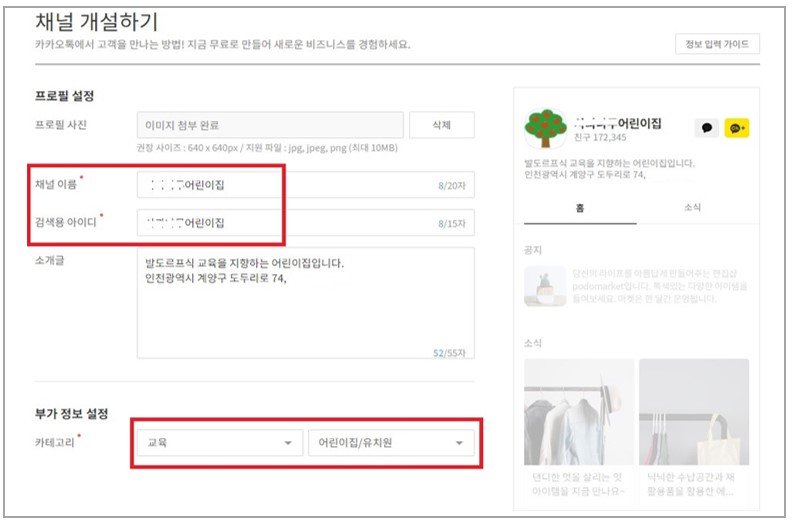Screen dimensions: 792x526
Task: Click the 8/20자 character counter
Action: (x=452, y=185)
